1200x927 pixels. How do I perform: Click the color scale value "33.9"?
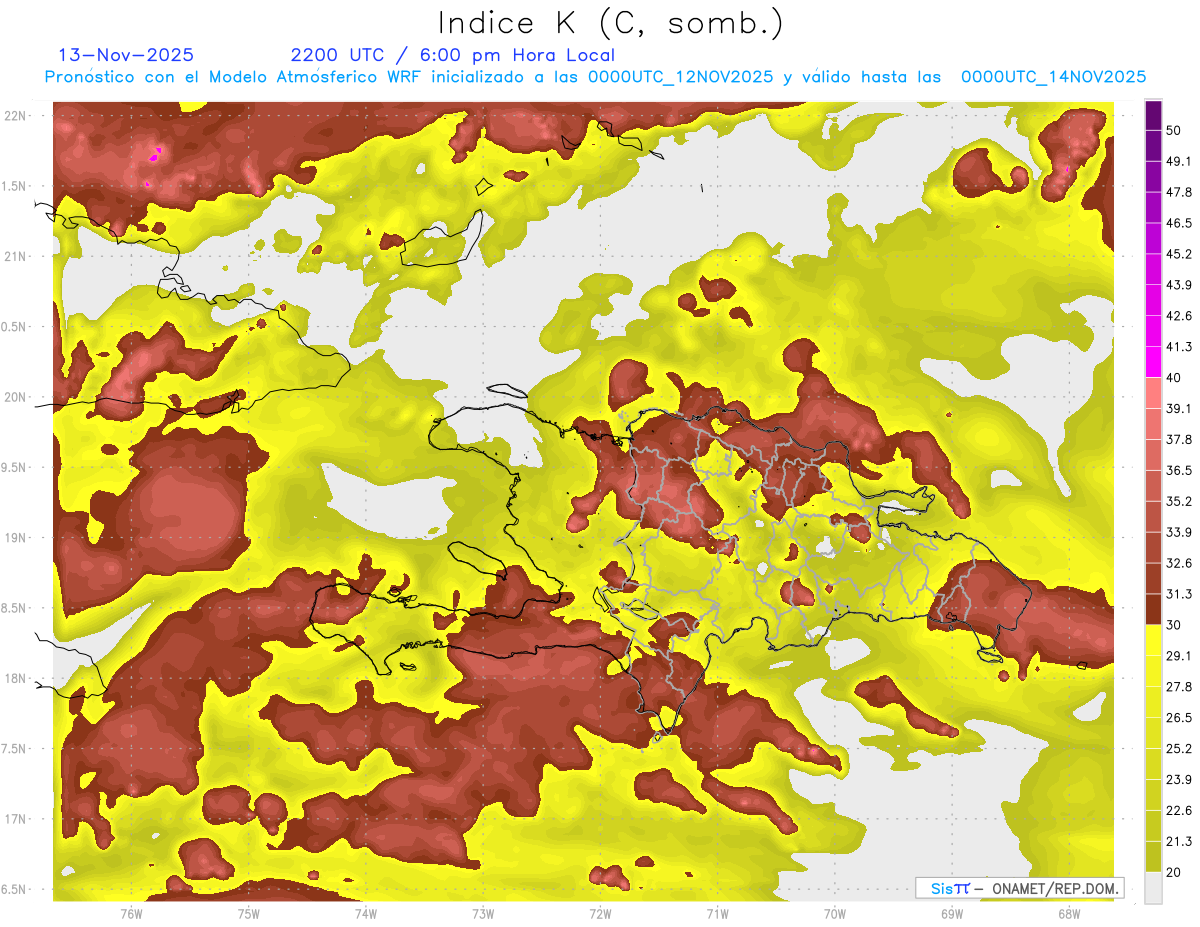pyautogui.click(x=1179, y=532)
